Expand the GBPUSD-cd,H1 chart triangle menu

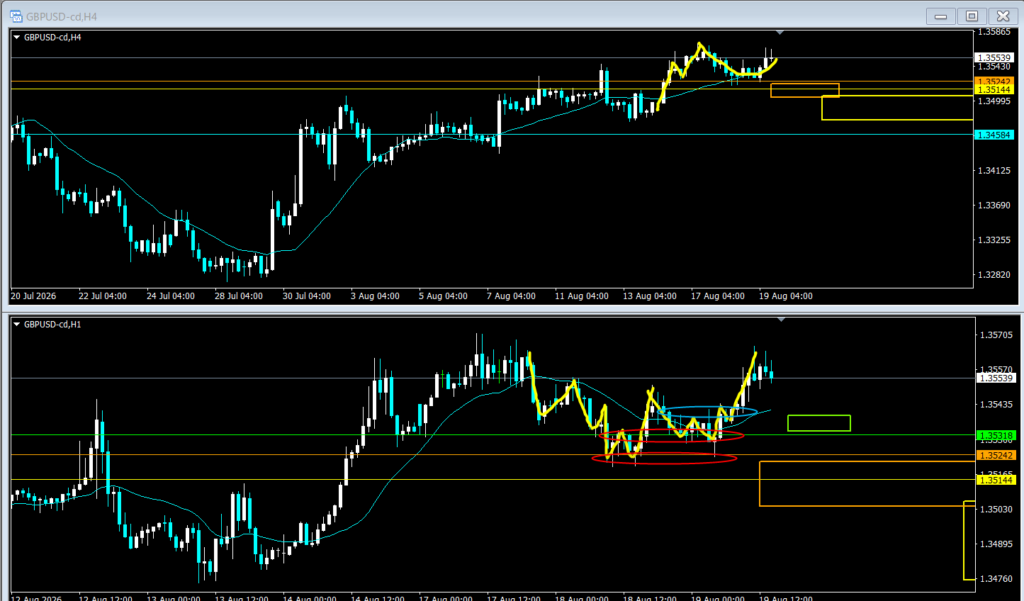16,324
